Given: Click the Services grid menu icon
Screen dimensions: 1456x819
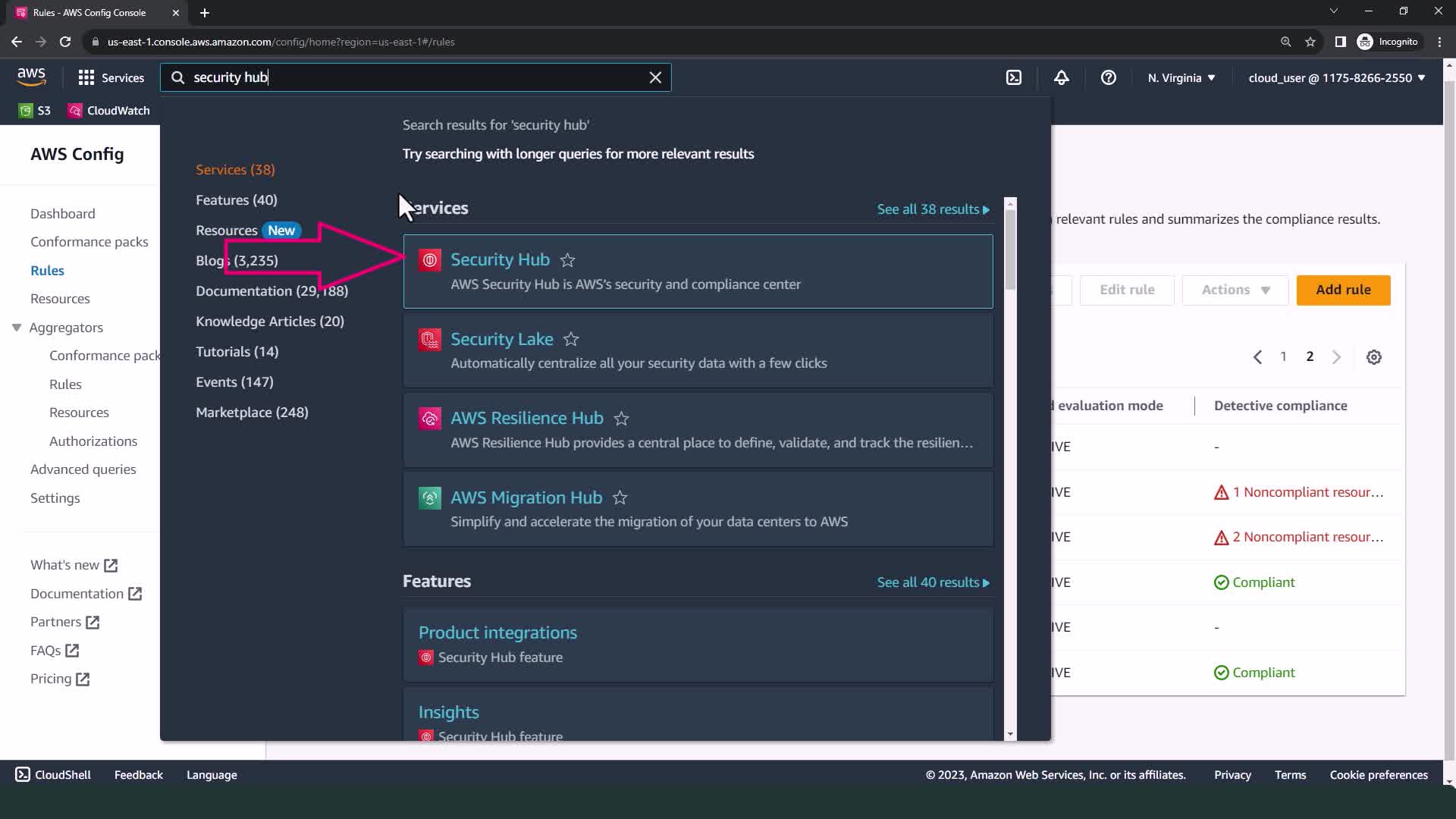Looking at the screenshot, I should click(x=86, y=77).
